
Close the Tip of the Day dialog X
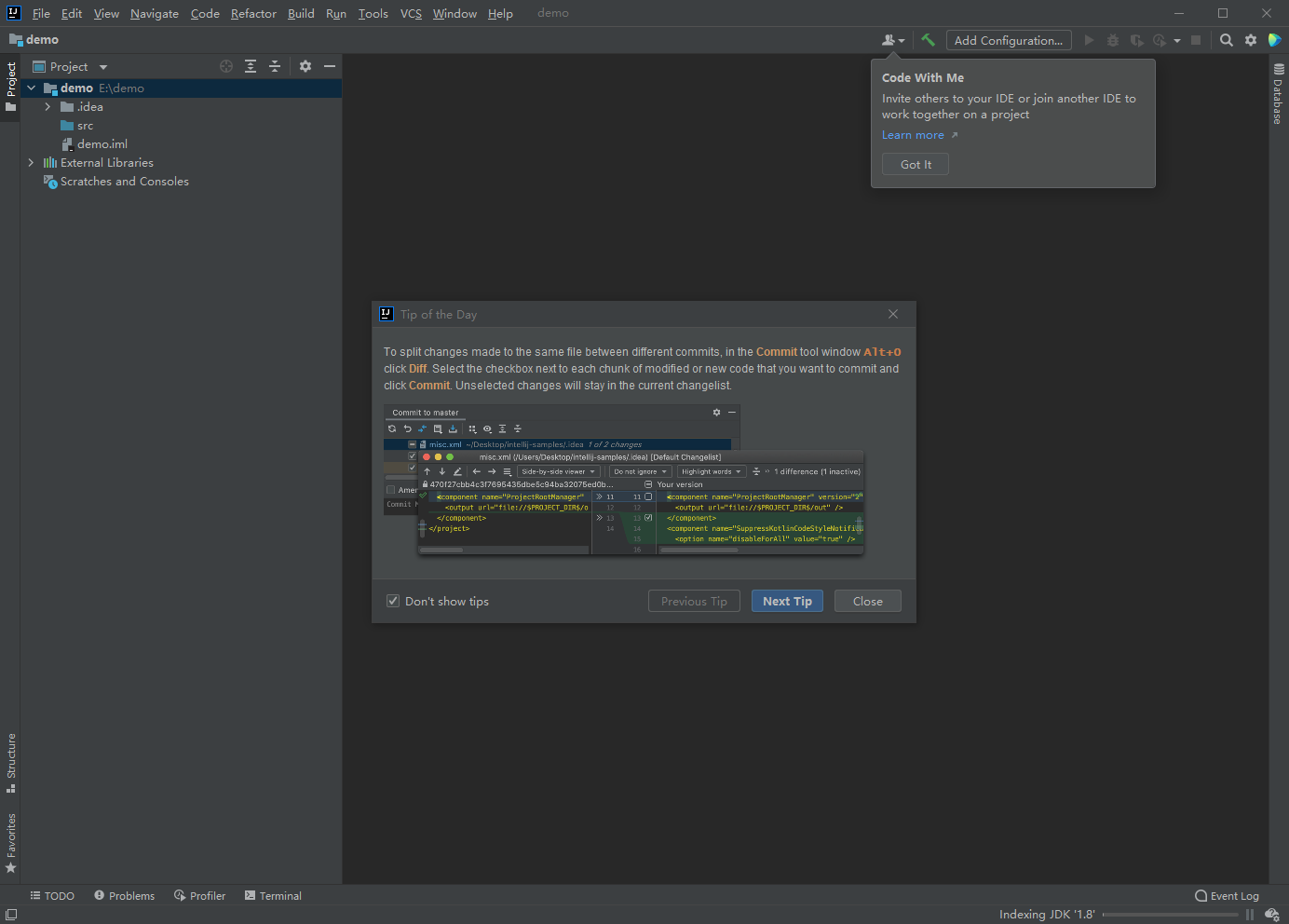tap(893, 314)
